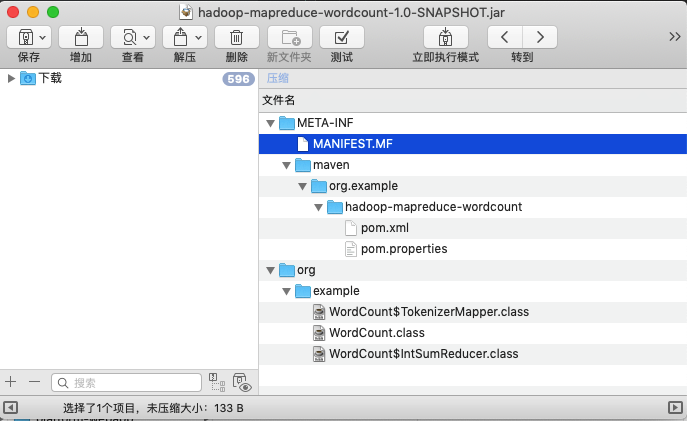Click the search magnifier icon

point(63,383)
